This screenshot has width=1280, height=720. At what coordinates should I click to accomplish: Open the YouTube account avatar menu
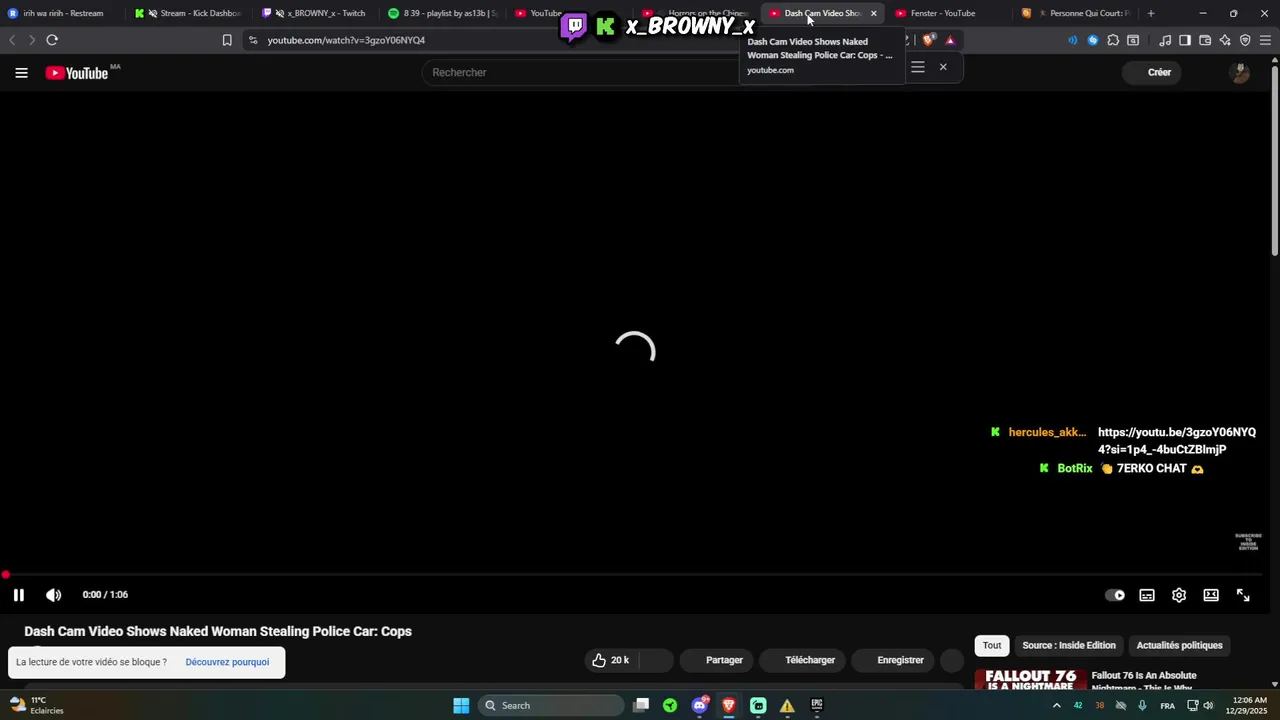pyautogui.click(x=1240, y=73)
